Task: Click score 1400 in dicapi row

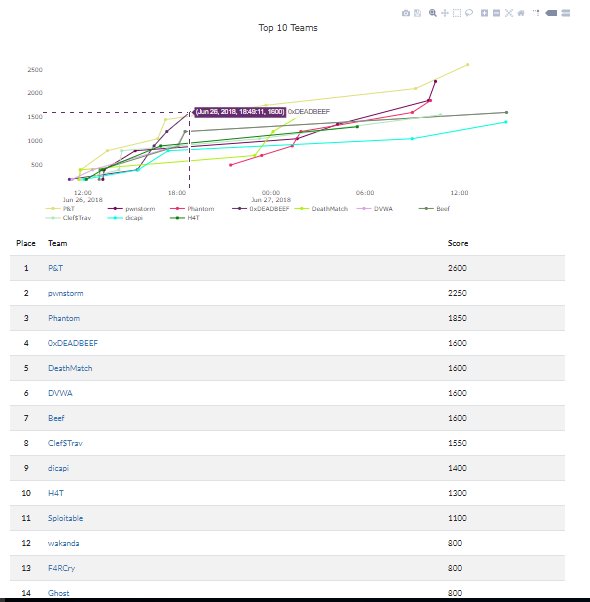Action: [x=457, y=468]
